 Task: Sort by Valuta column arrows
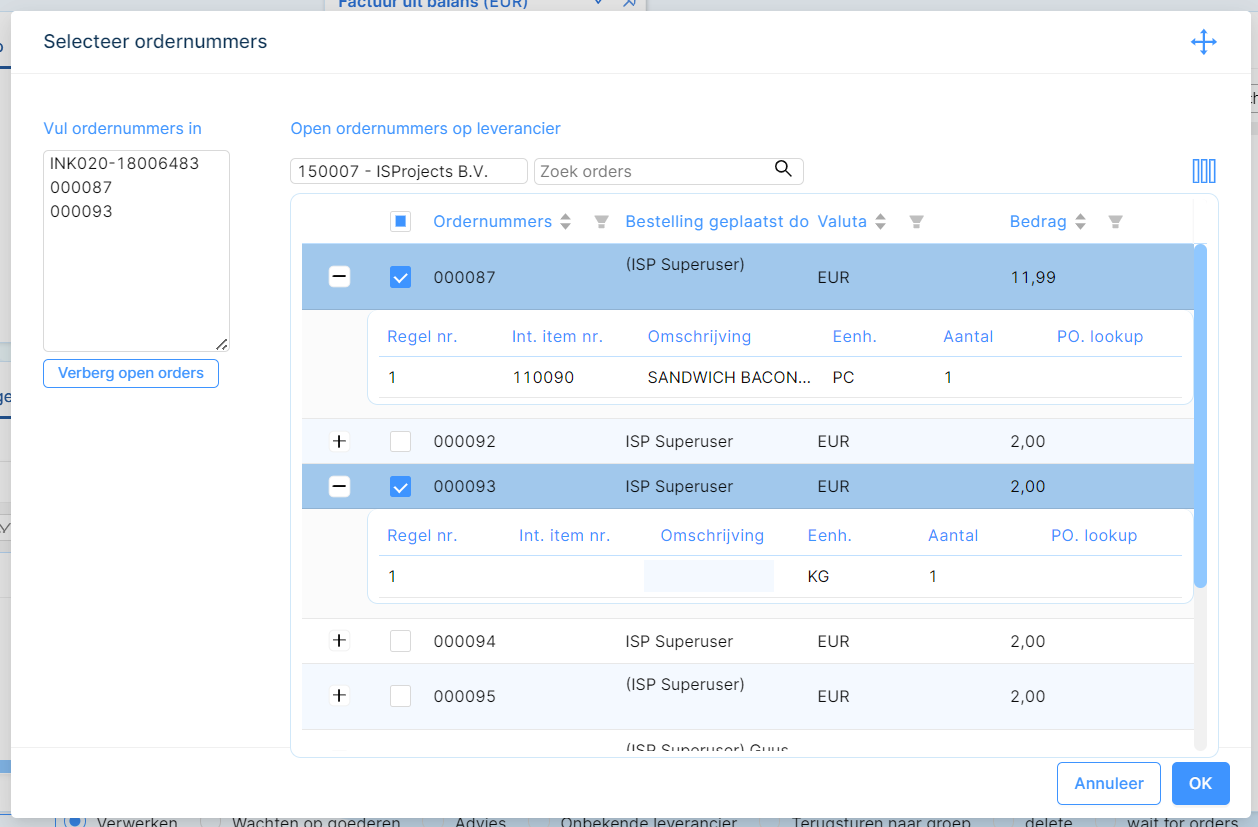[x=880, y=222]
